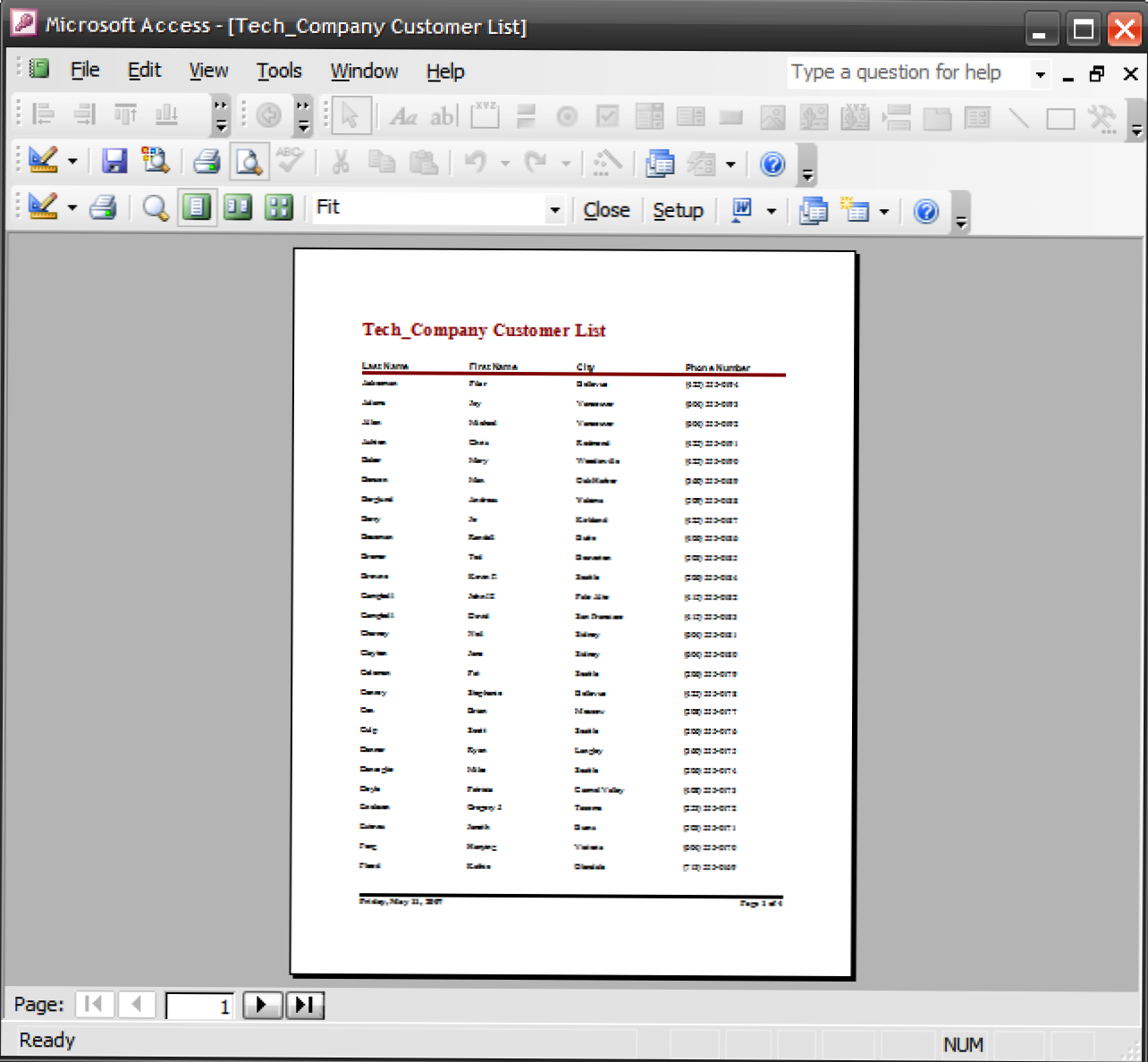This screenshot has width=1148, height=1062.
Task: Click the Print icon left of Print Preview
Action: tap(207, 162)
